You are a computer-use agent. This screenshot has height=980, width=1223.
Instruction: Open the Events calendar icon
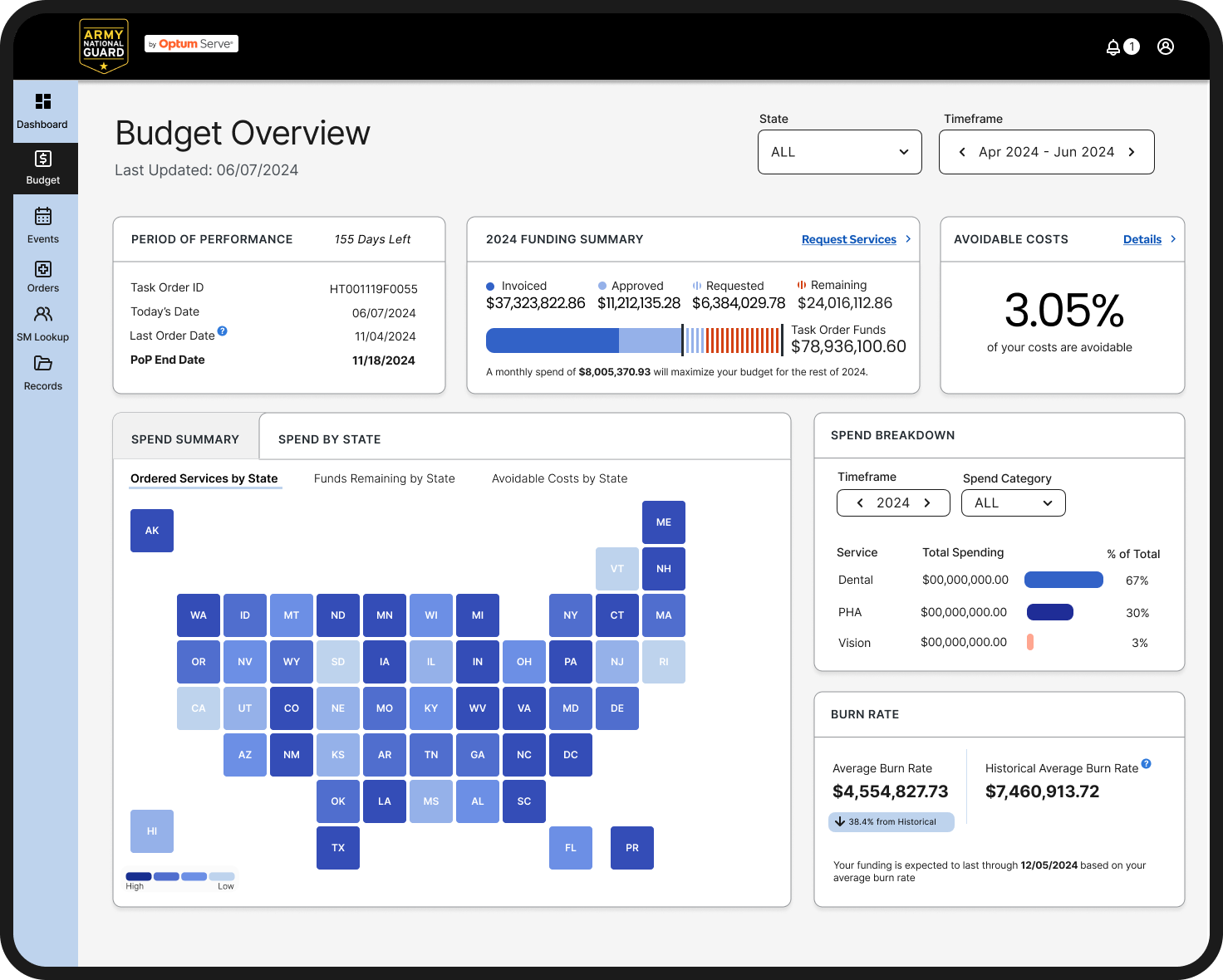(x=43, y=216)
